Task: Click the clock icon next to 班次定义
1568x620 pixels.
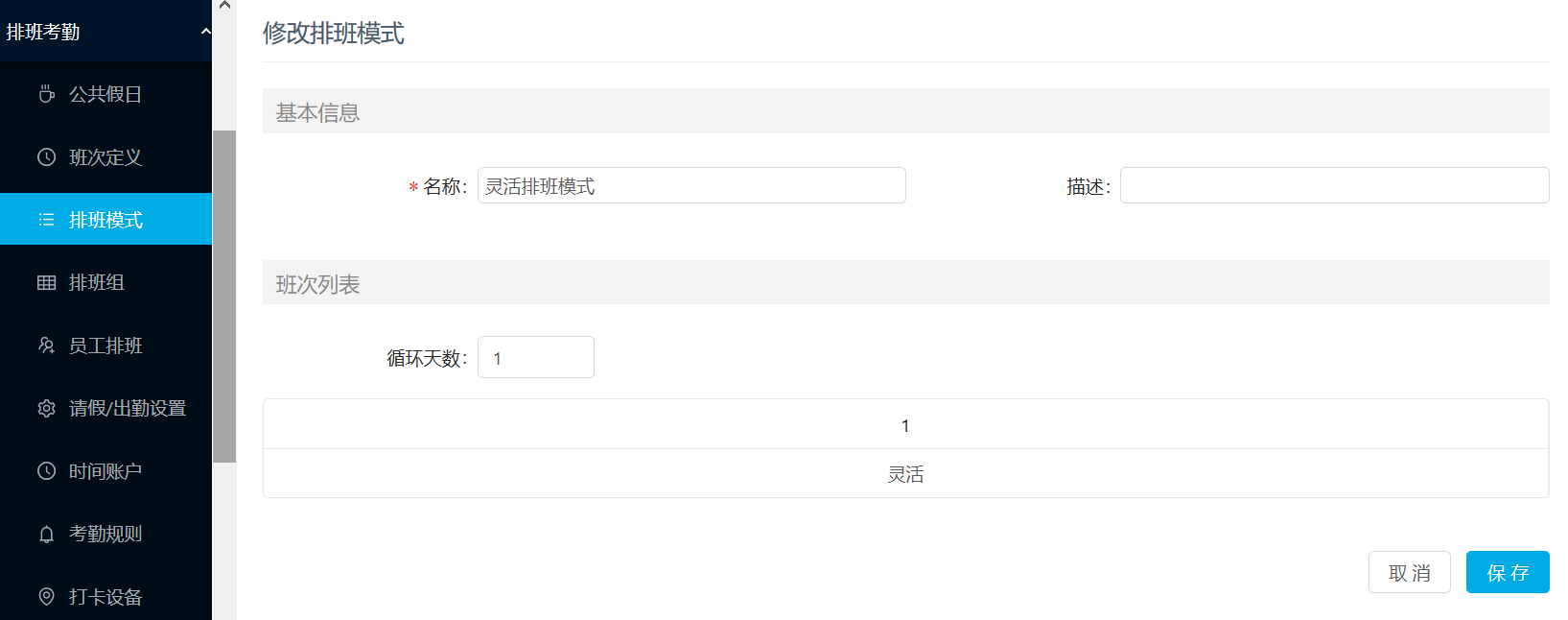Action: click(46, 157)
